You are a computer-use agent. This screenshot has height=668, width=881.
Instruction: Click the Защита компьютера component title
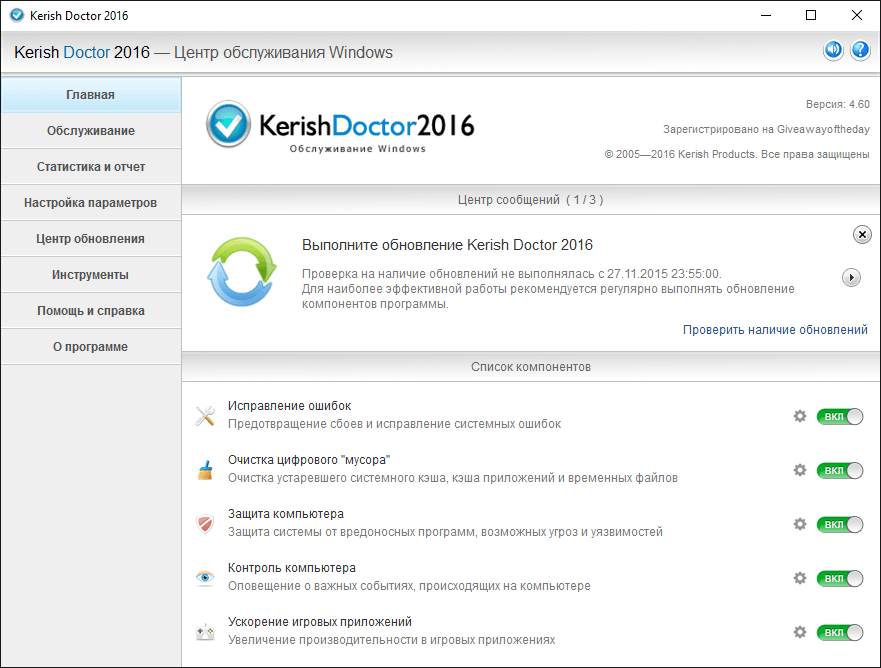click(x=285, y=514)
